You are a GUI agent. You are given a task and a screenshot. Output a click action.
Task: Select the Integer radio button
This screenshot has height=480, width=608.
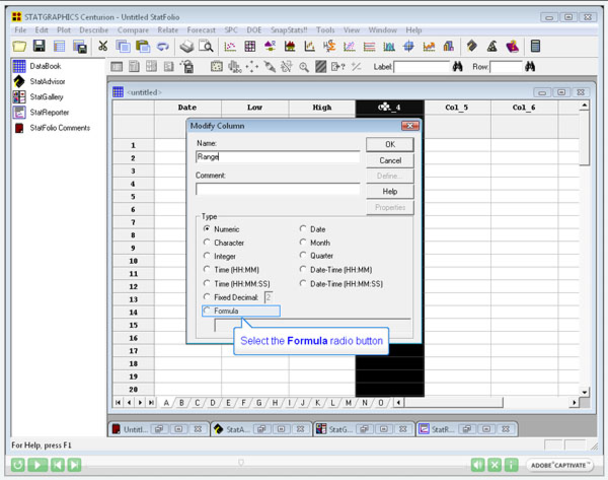tap(207, 256)
